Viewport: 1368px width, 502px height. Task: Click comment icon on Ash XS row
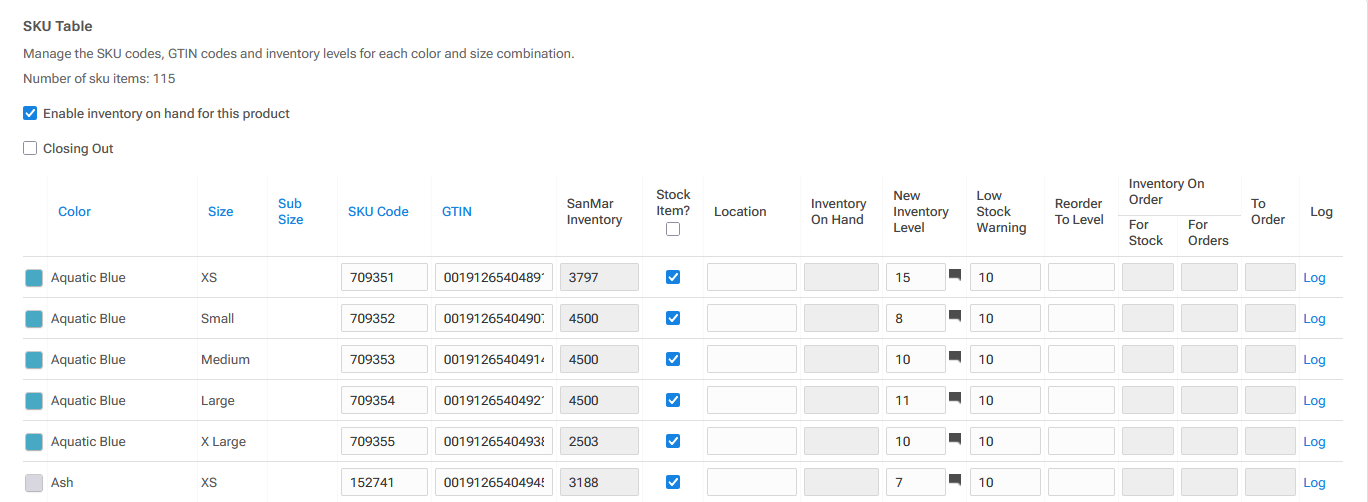(955, 480)
